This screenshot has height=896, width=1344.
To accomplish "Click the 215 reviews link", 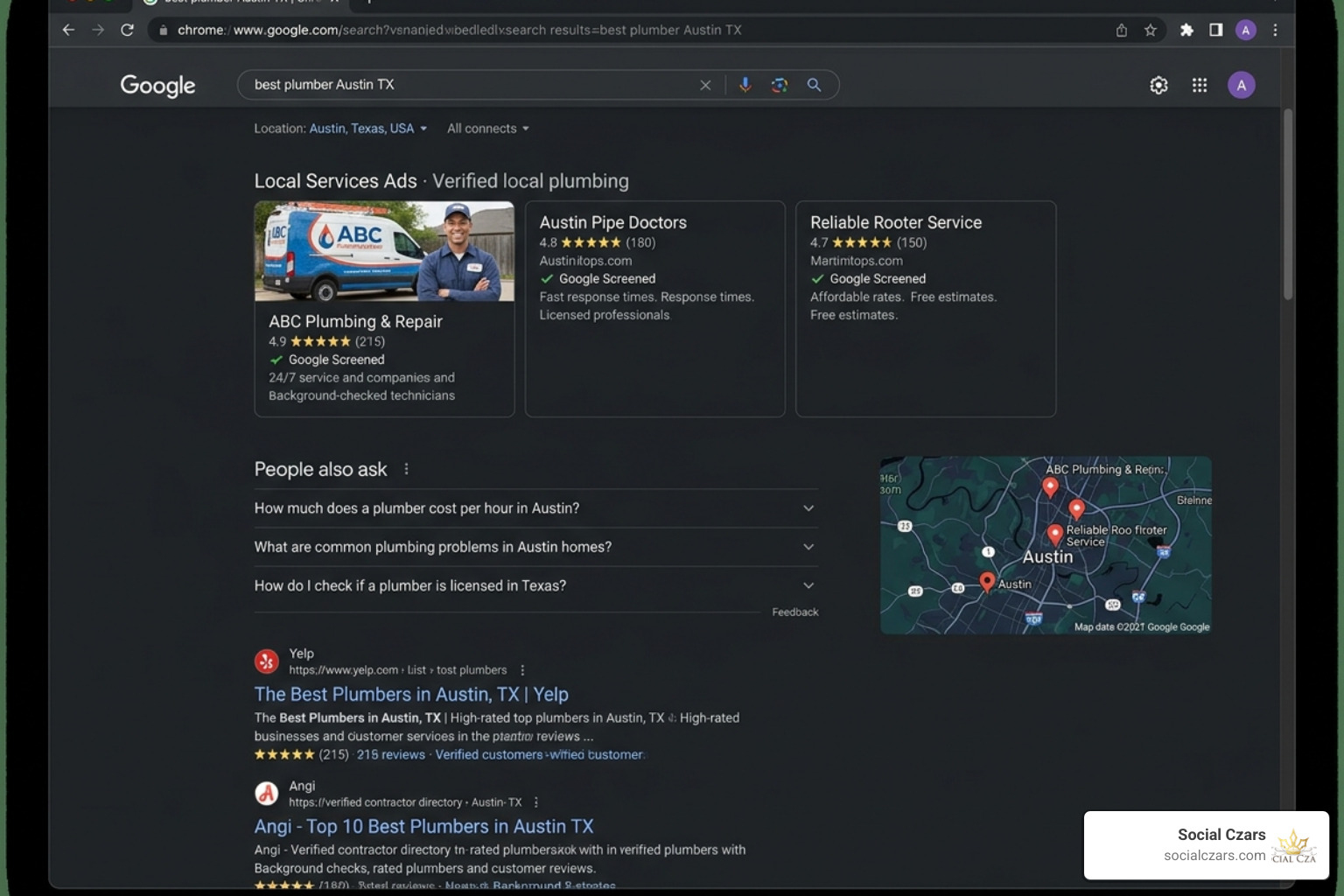I will (390, 754).
